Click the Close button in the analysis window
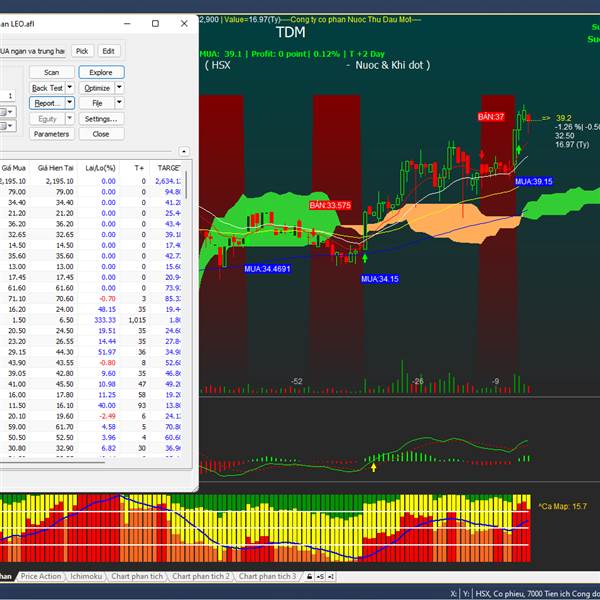Viewport: 600px width, 600px height. click(101, 134)
